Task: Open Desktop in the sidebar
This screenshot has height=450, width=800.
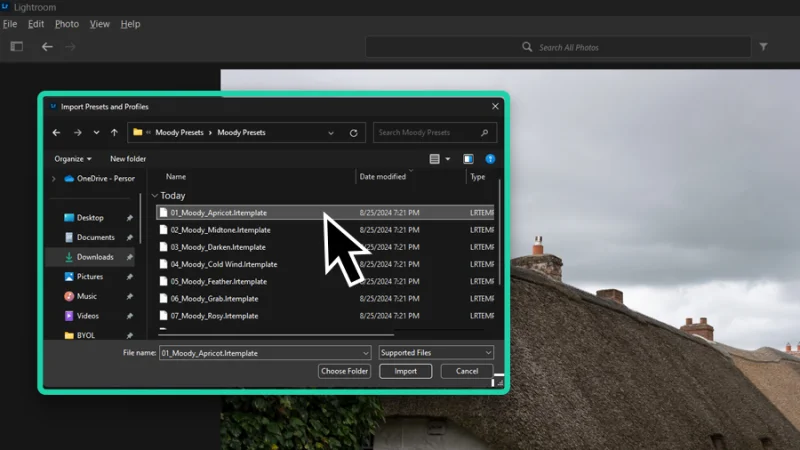Action: coord(90,218)
